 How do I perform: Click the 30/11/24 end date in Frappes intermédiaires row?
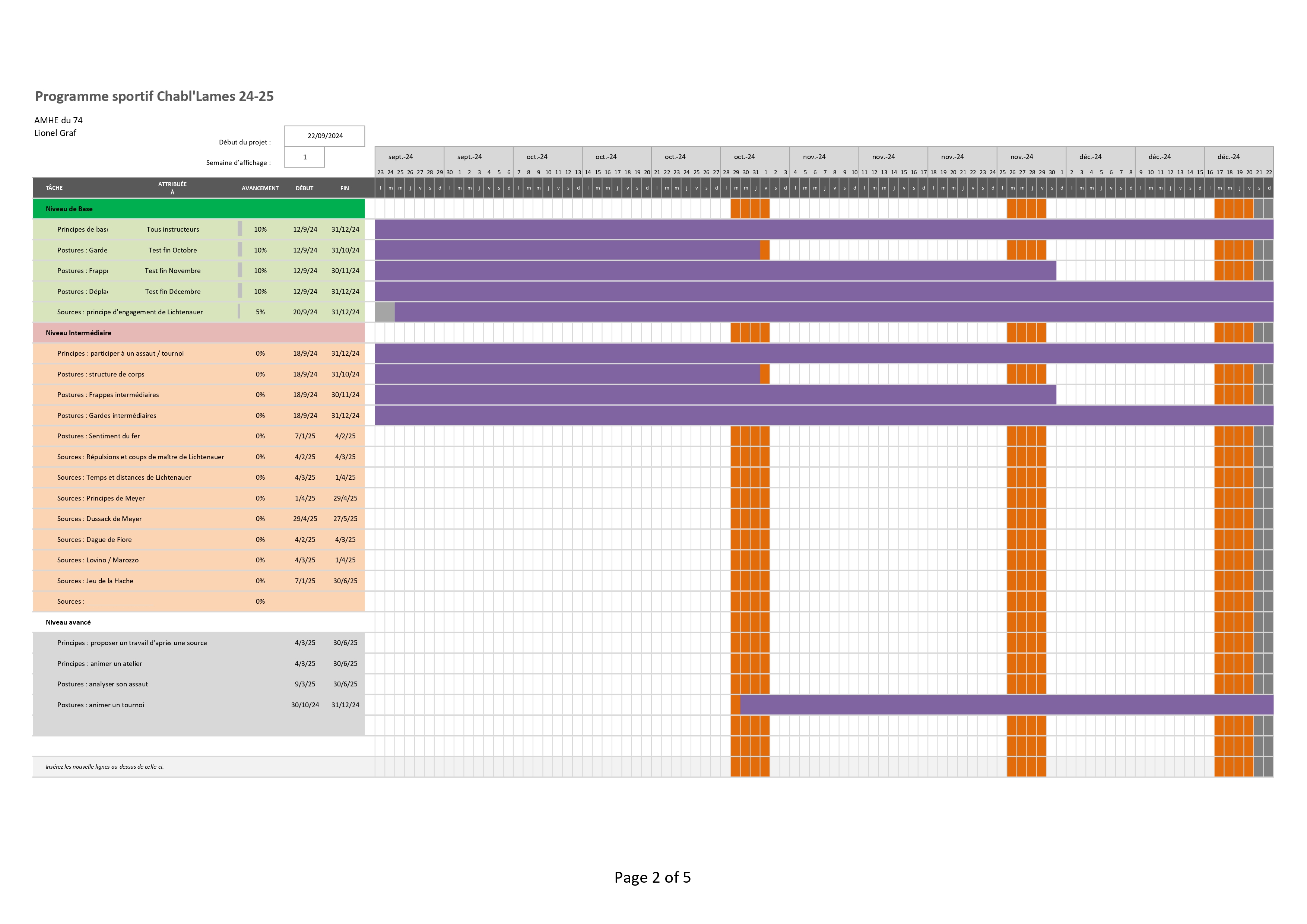[346, 395]
